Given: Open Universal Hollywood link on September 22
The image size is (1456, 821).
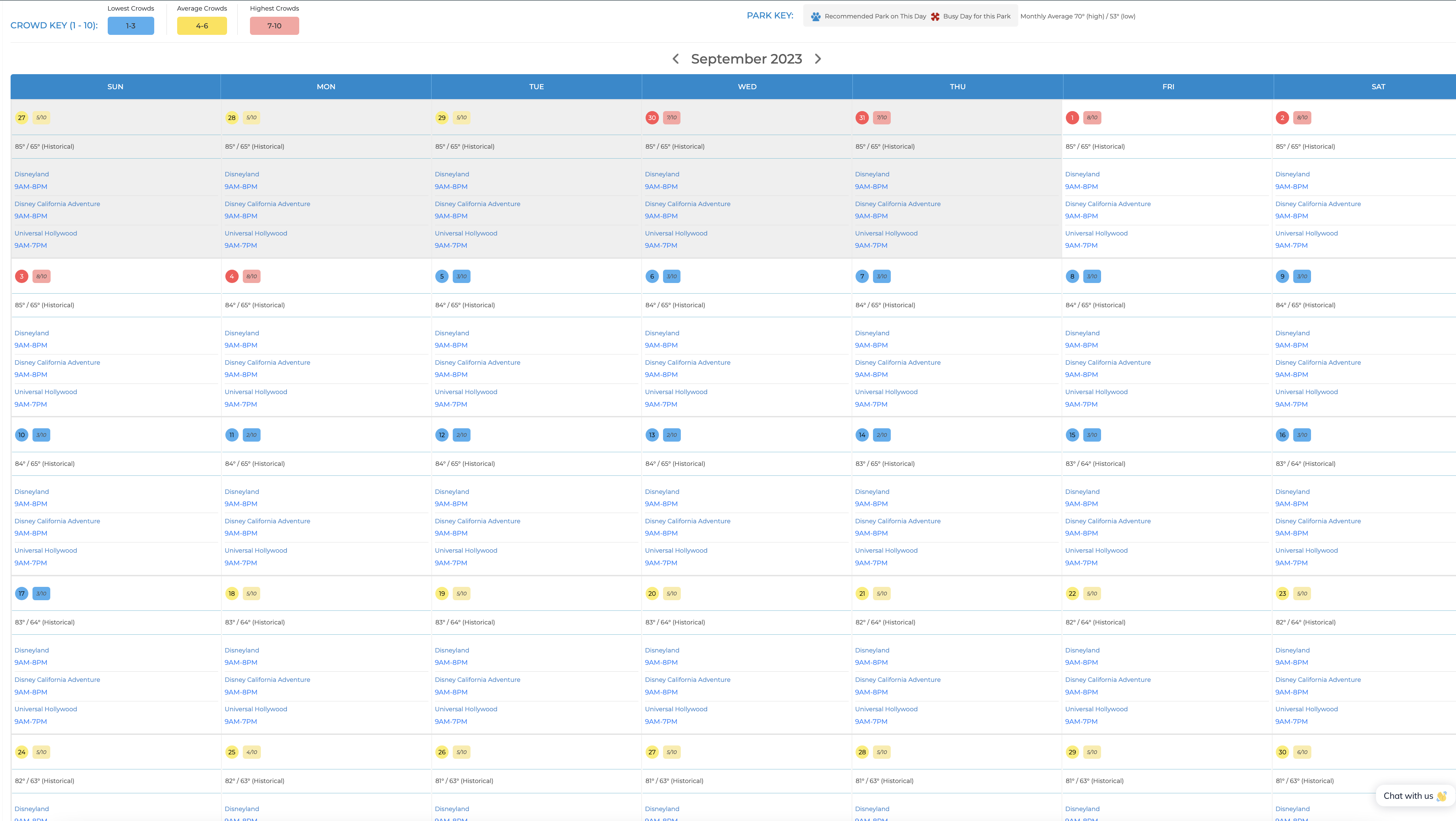Looking at the screenshot, I should [x=1096, y=709].
